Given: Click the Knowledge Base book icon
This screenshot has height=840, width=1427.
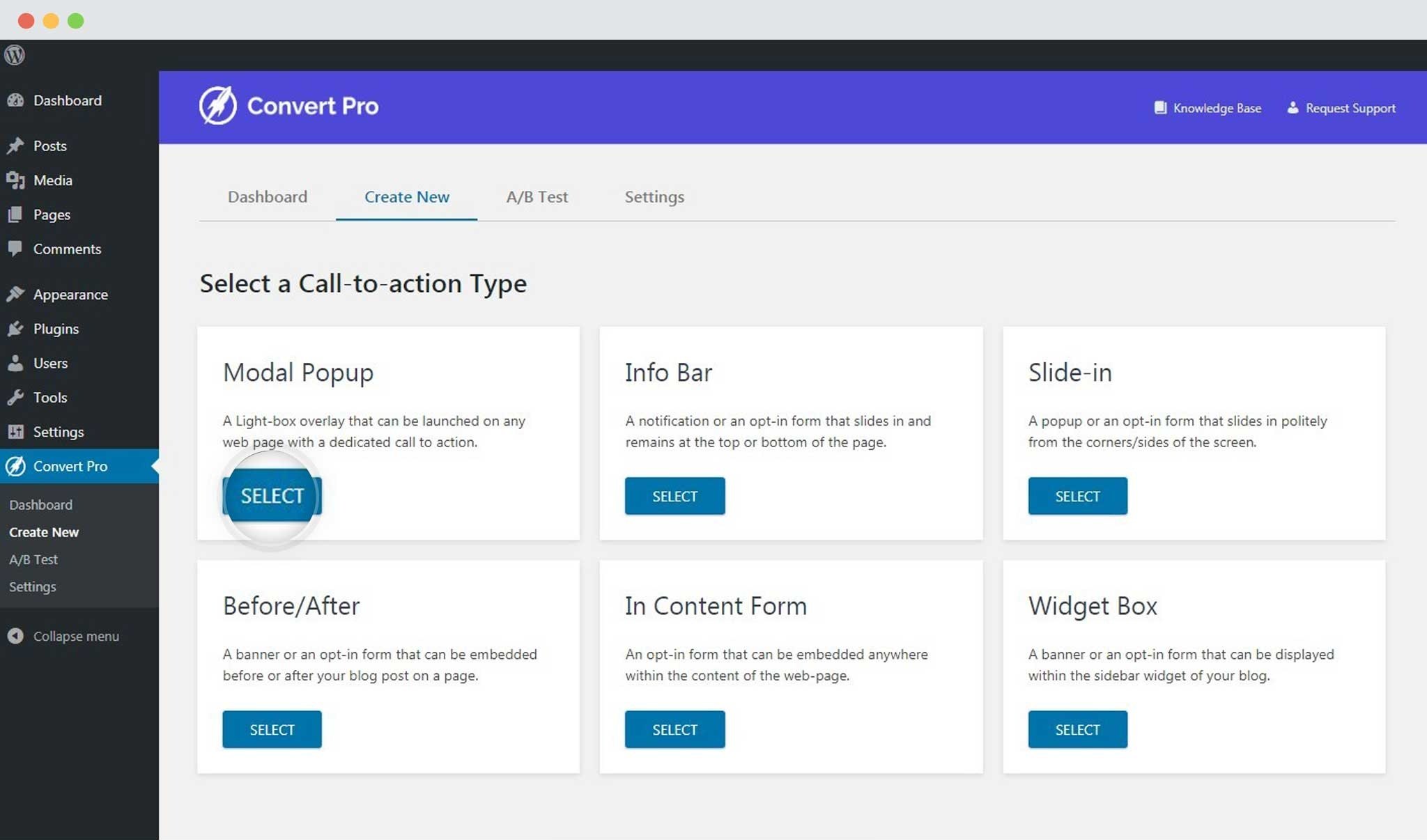Looking at the screenshot, I should pyautogui.click(x=1160, y=108).
